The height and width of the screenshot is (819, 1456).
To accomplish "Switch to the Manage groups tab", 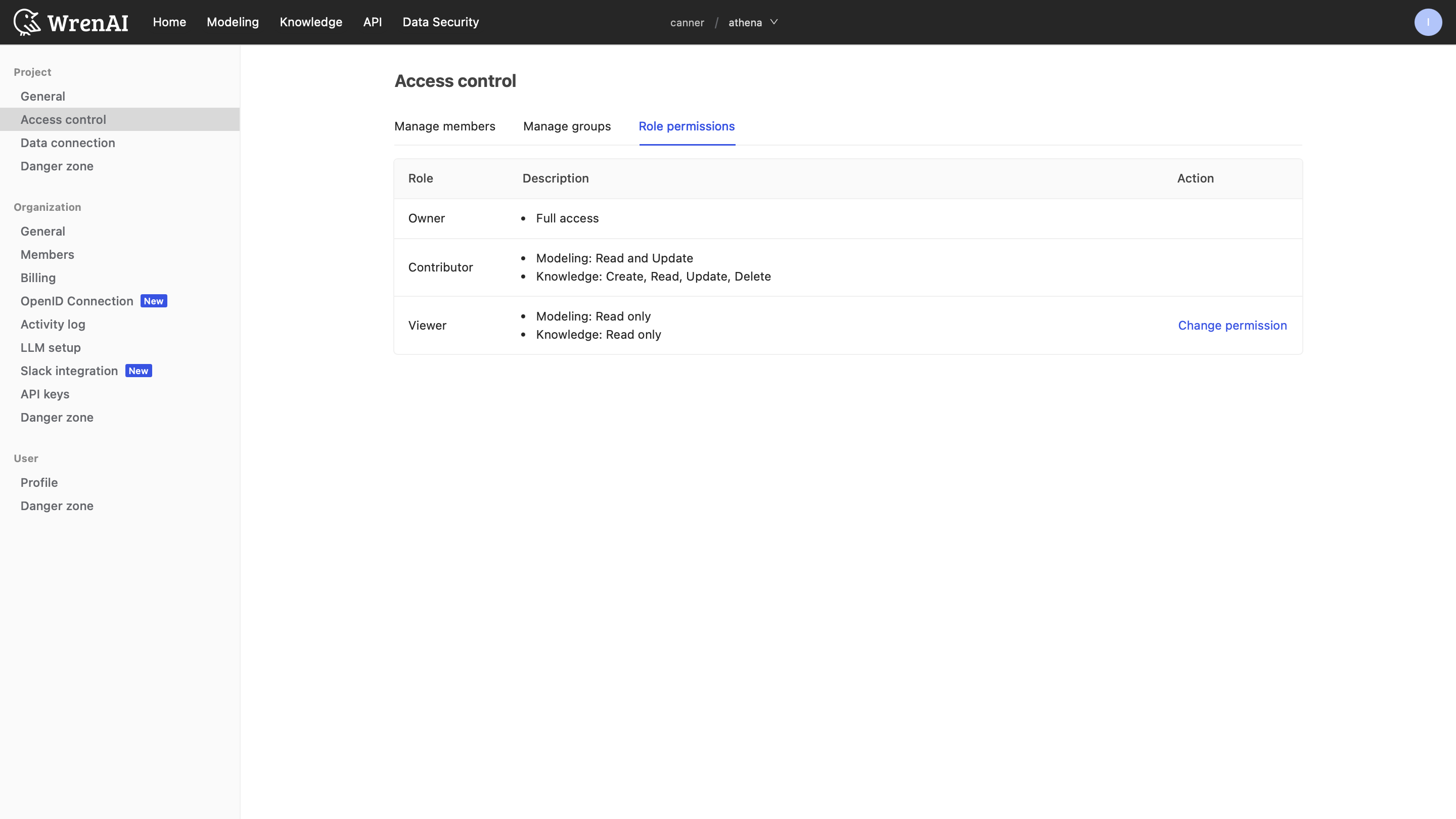I will tap(566, 126).
